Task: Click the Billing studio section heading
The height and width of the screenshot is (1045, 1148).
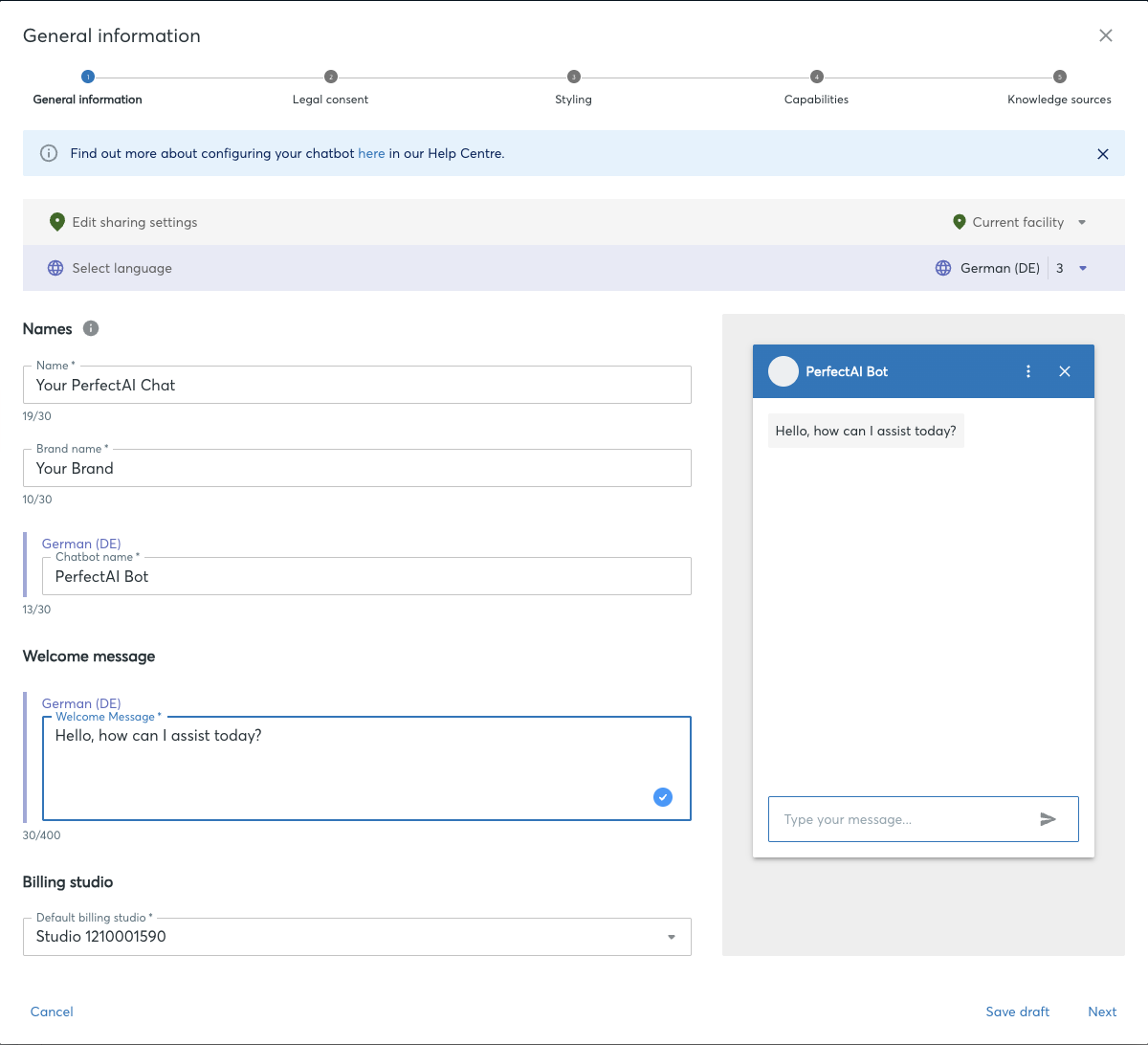Action: click(68, 882)
